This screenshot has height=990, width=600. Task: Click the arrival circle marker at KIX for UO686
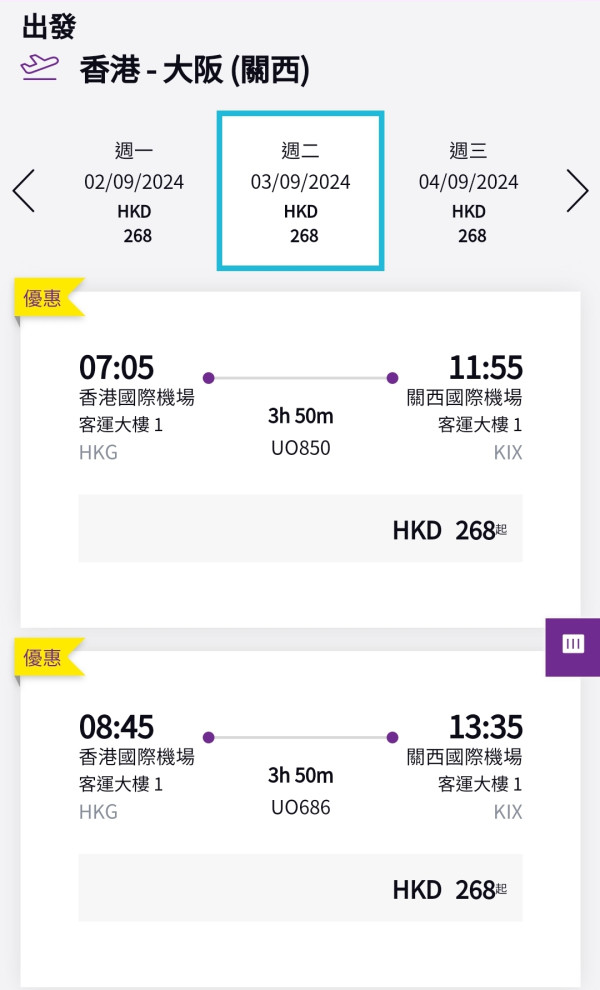point(391,737)
